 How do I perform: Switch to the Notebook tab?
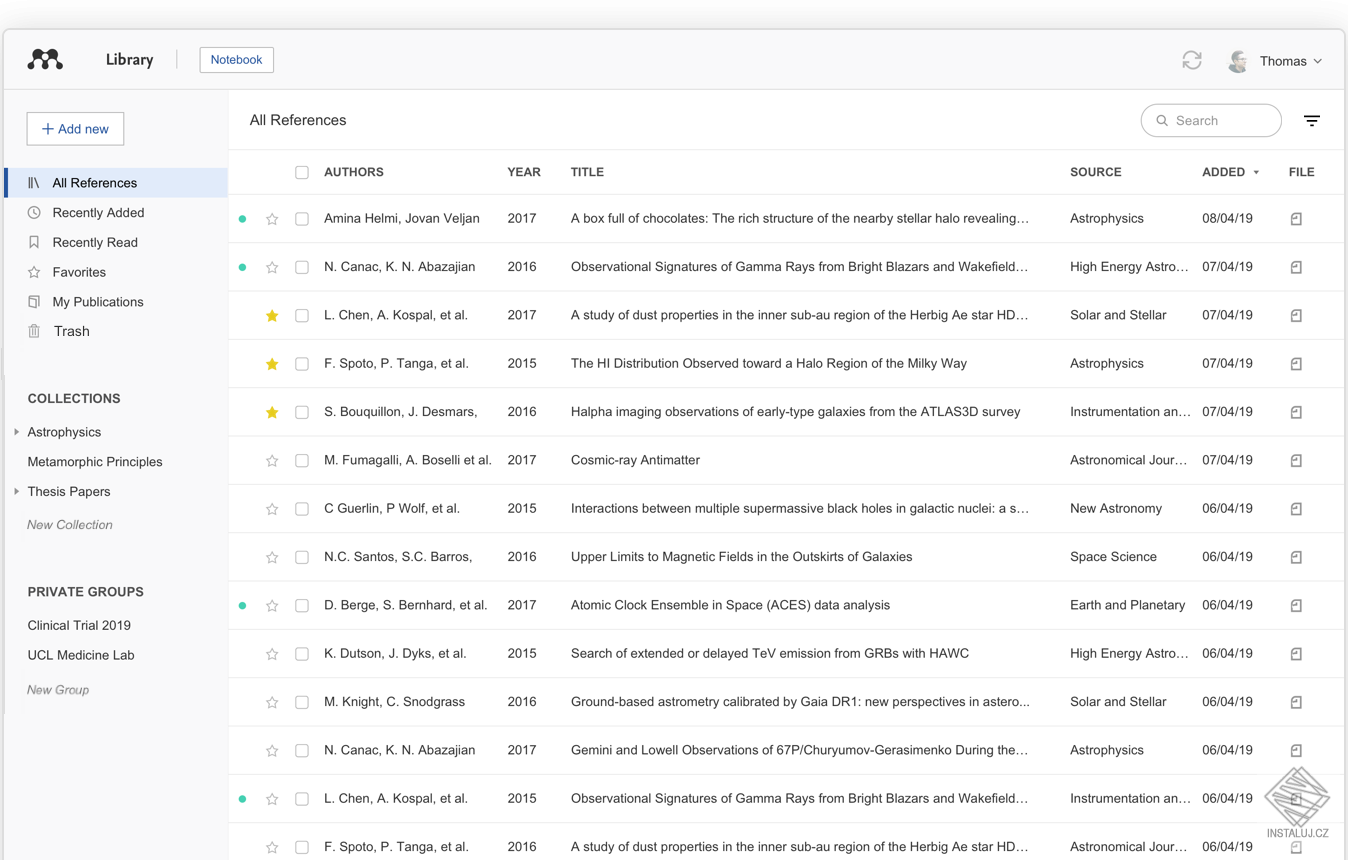[x=236, y=60]
